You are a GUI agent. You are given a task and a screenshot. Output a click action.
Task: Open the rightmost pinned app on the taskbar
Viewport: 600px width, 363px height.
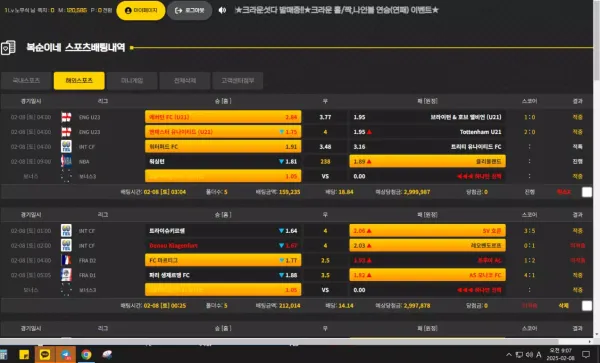coord(107,355)
